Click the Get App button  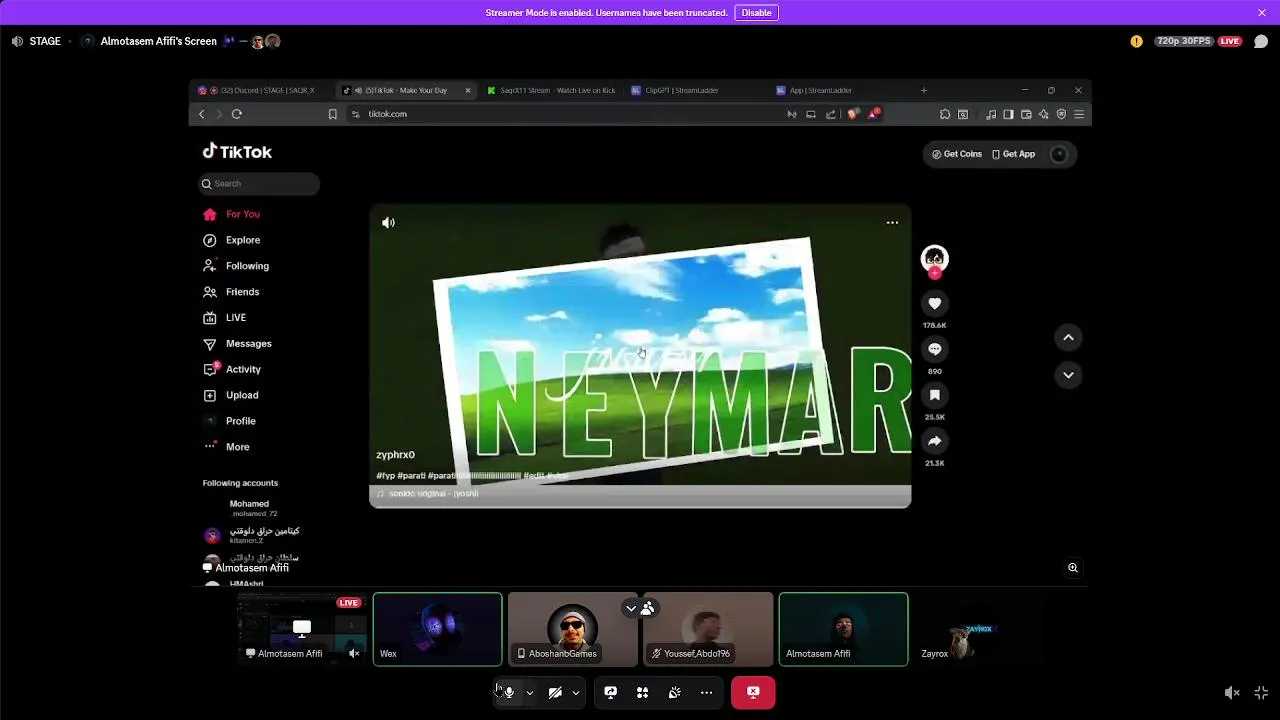(x=1013, y=154)
